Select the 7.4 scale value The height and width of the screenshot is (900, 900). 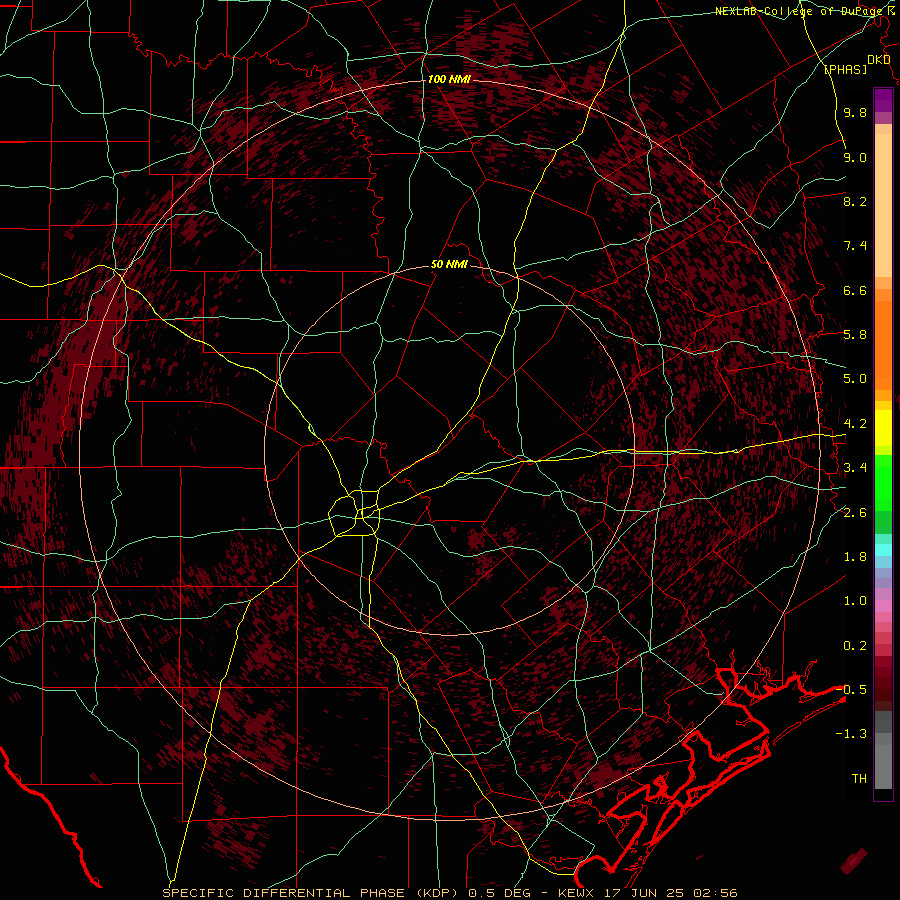(855, 246)
